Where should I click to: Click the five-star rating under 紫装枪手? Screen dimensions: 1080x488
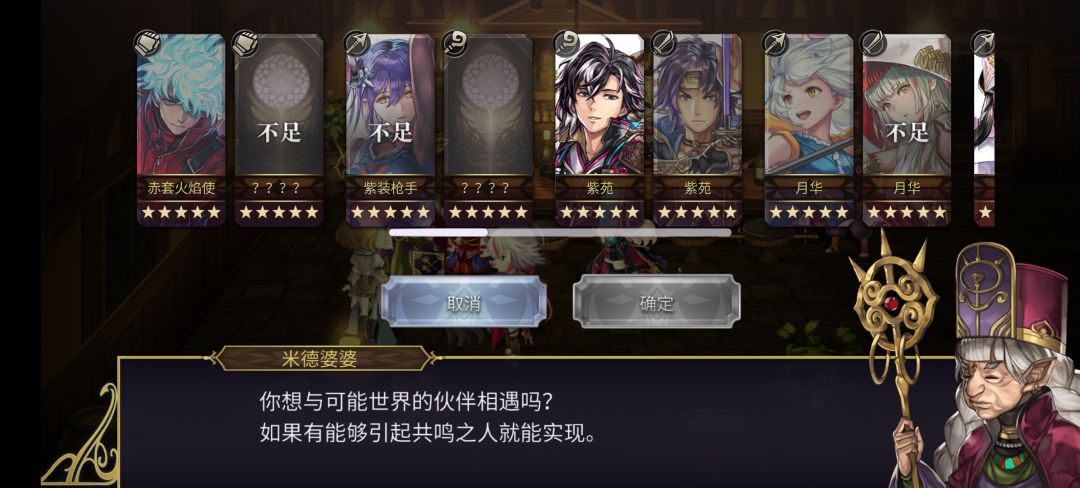[x=391, y=212]
